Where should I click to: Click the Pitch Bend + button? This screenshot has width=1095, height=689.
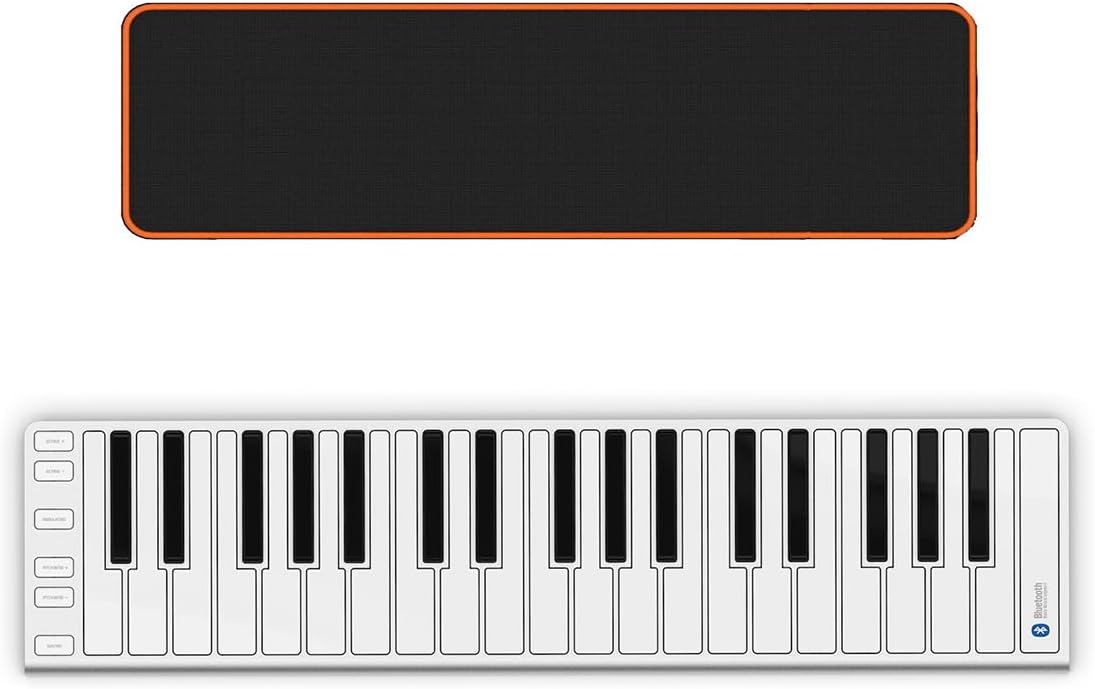click(54, 568)
